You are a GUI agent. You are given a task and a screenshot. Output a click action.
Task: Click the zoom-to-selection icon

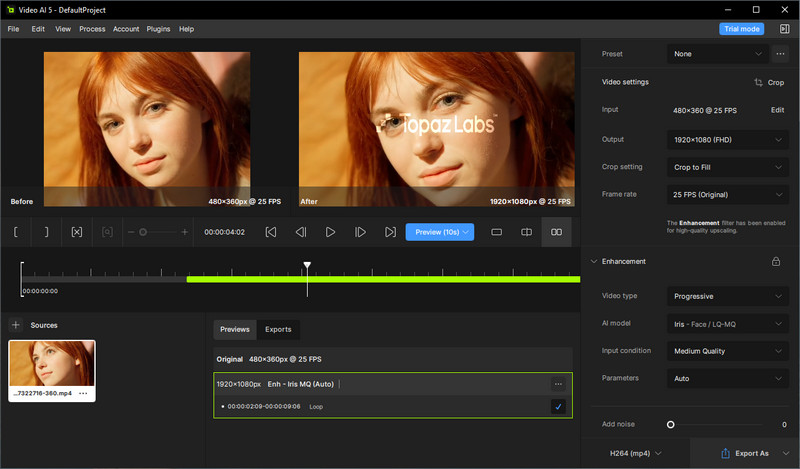point(107,232)
